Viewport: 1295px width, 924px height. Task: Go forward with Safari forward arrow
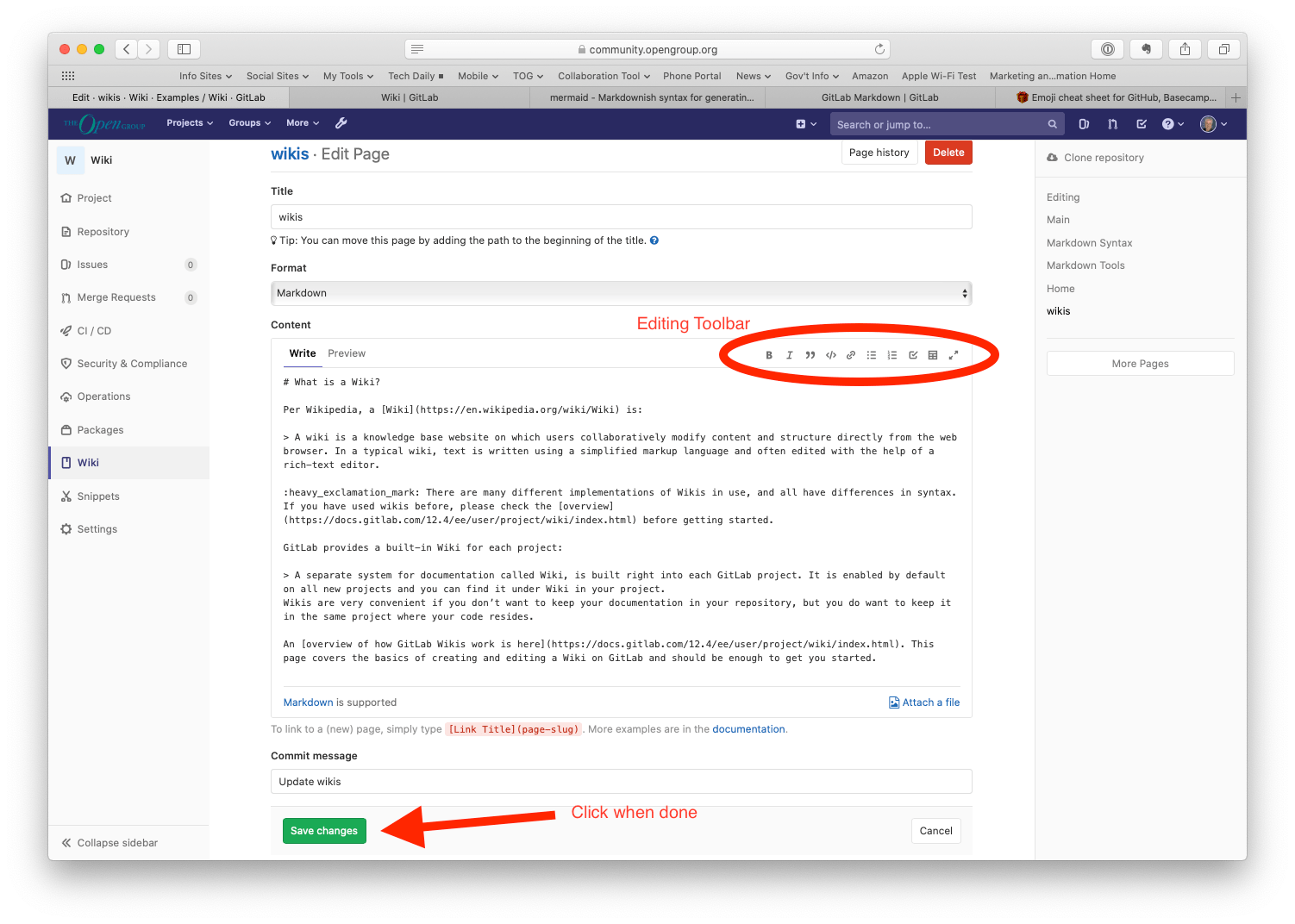tap(148, 49)
